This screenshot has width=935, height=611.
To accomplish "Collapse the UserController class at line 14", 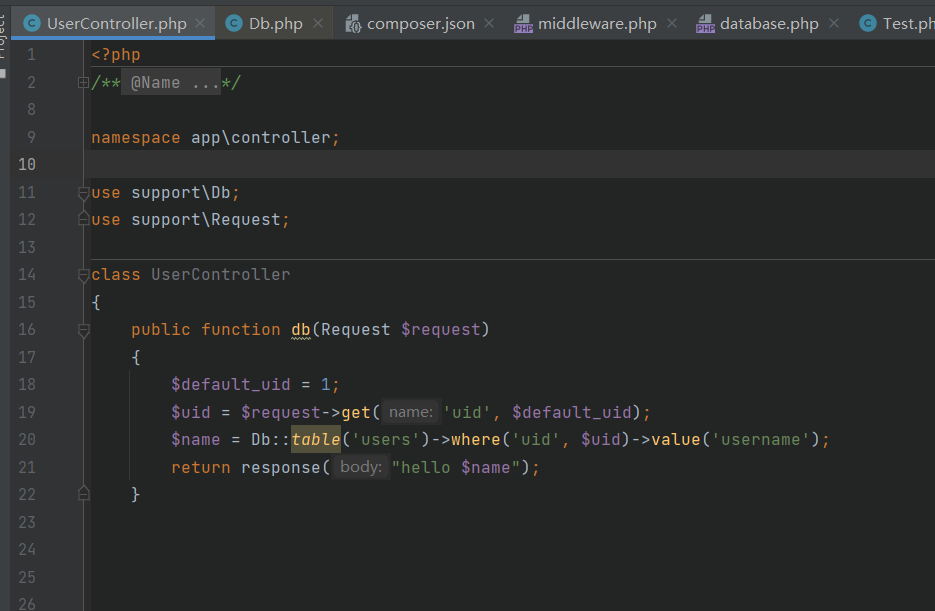I will (x=83, y=275).
